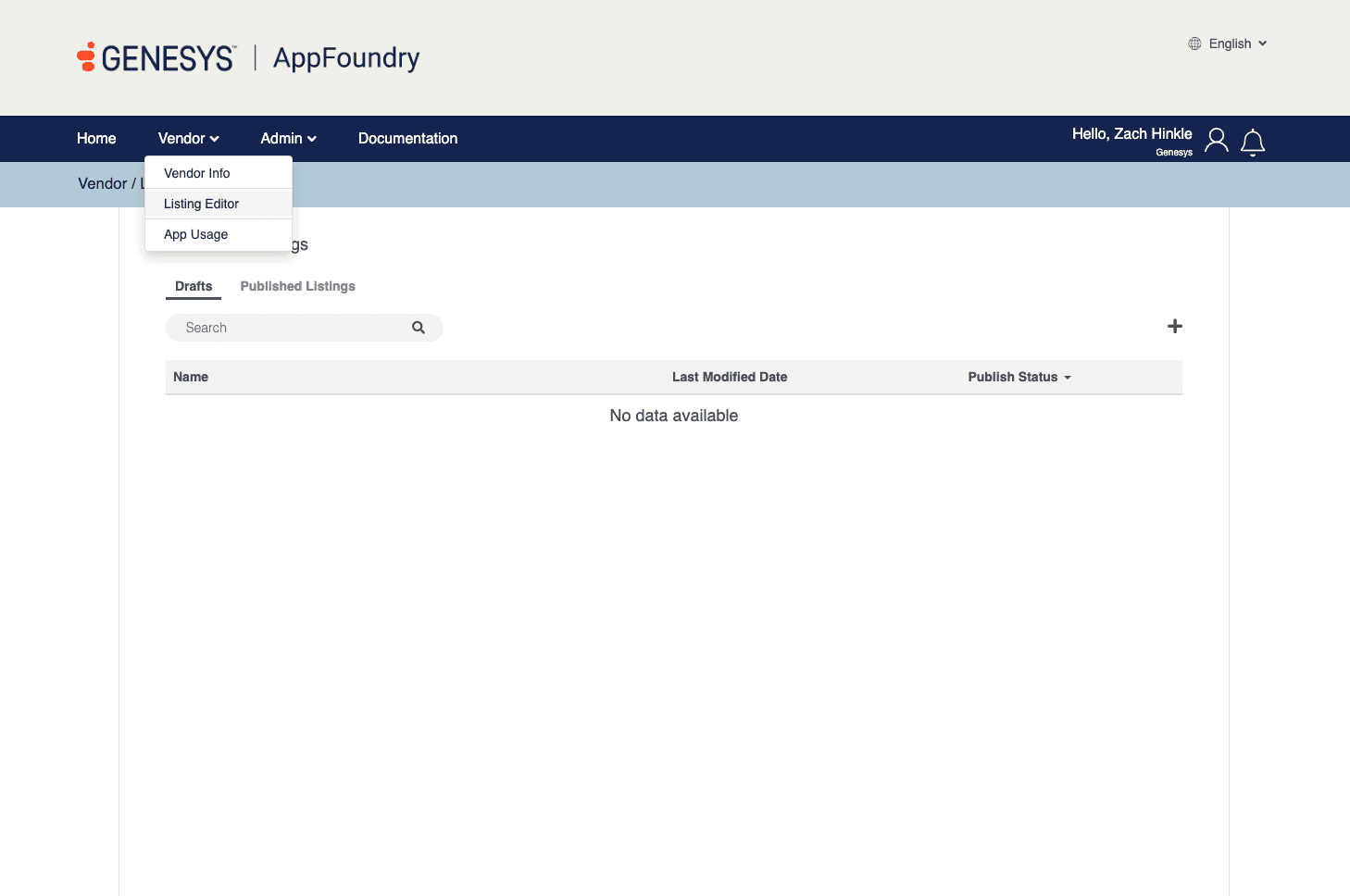Sort by Last Modified Date column
The height and width of the screenshot is (896, 1350).
730,378
